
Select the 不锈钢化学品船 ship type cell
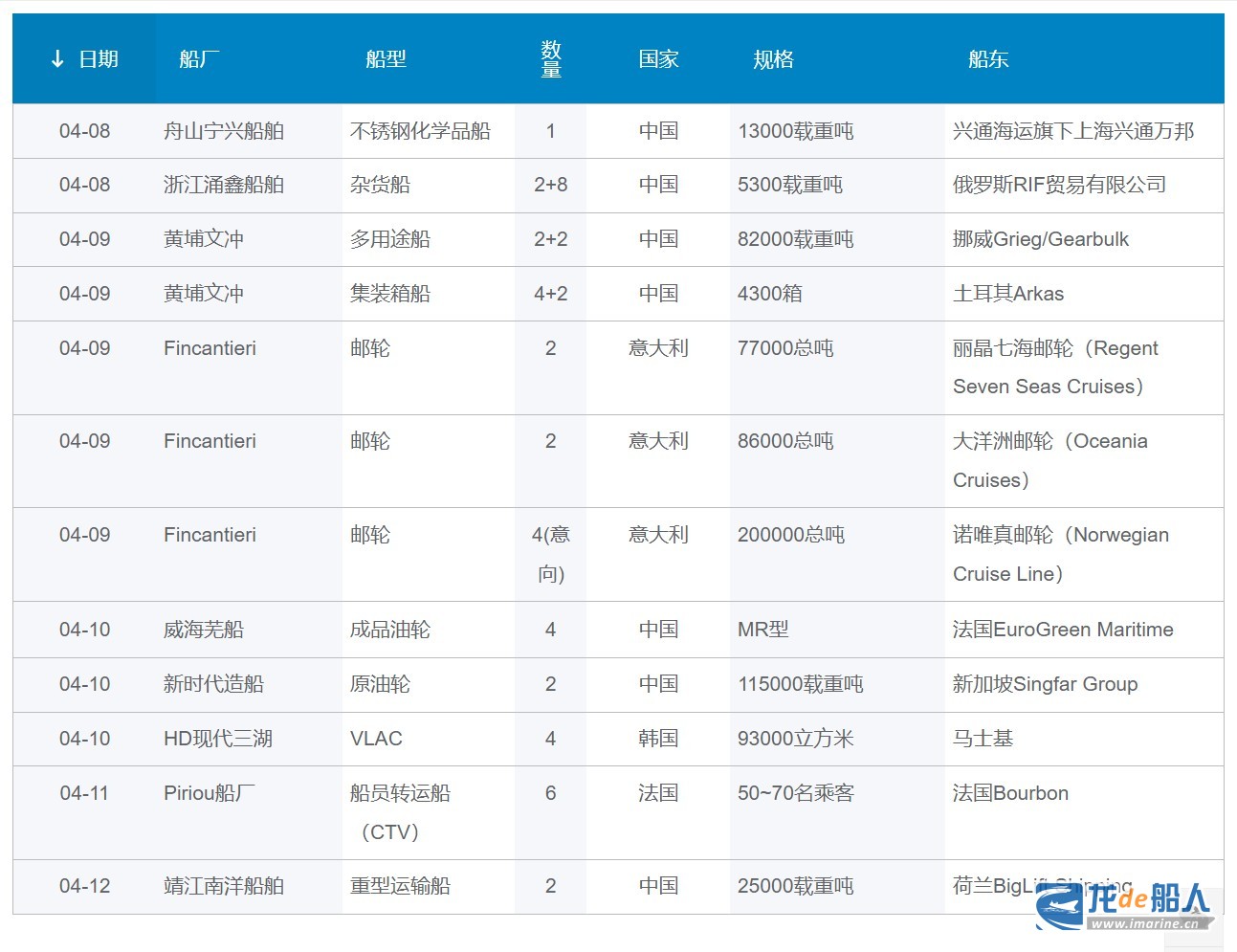pyautogui.click(x=420, y=131)
